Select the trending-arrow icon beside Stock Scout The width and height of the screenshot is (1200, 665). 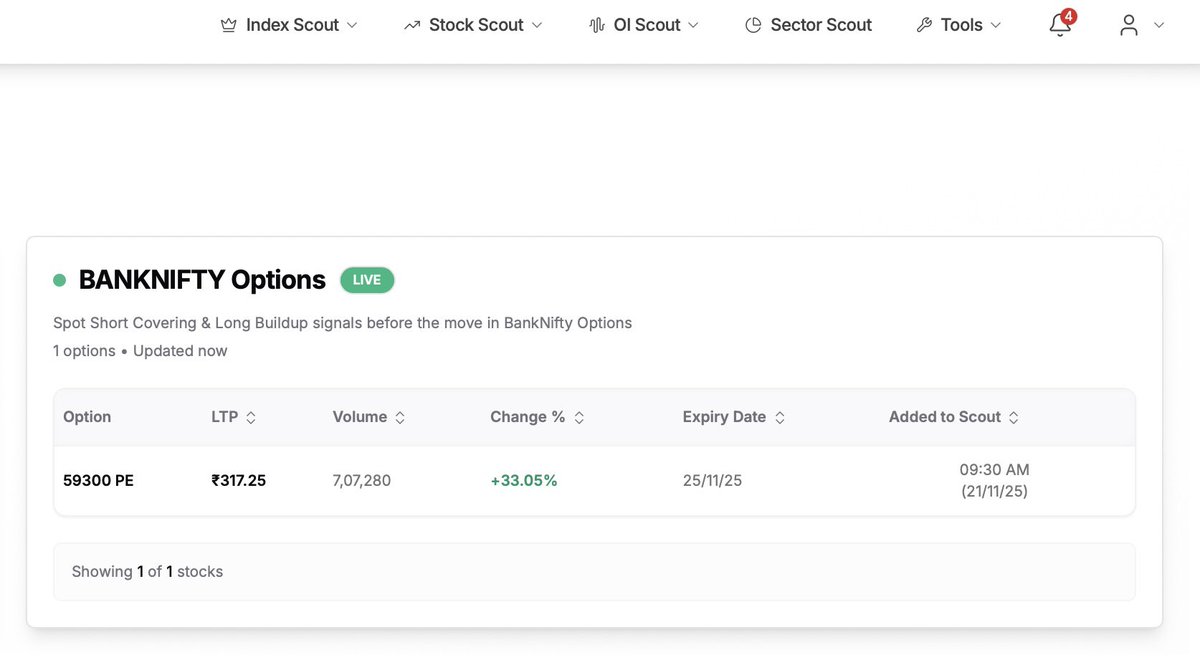(412, 24)
